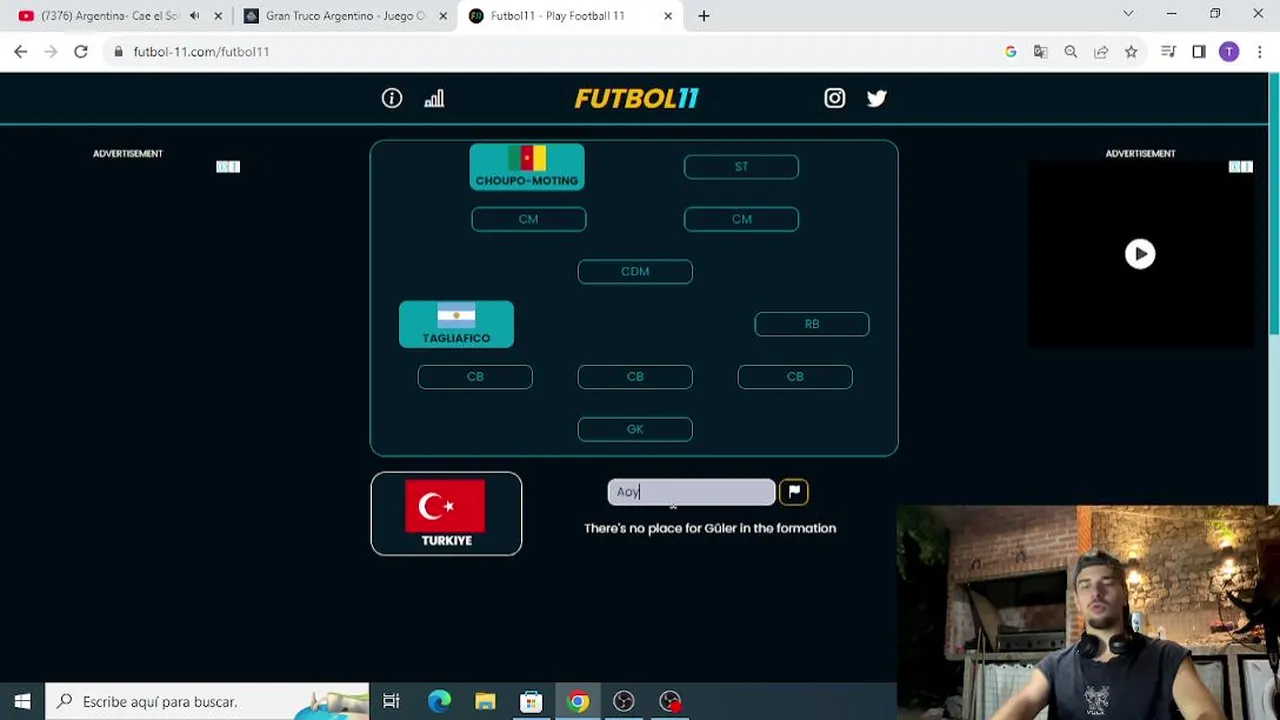Open OBS Studio from taskbar
Screen dimensions: 1280x720
(624, 702)
